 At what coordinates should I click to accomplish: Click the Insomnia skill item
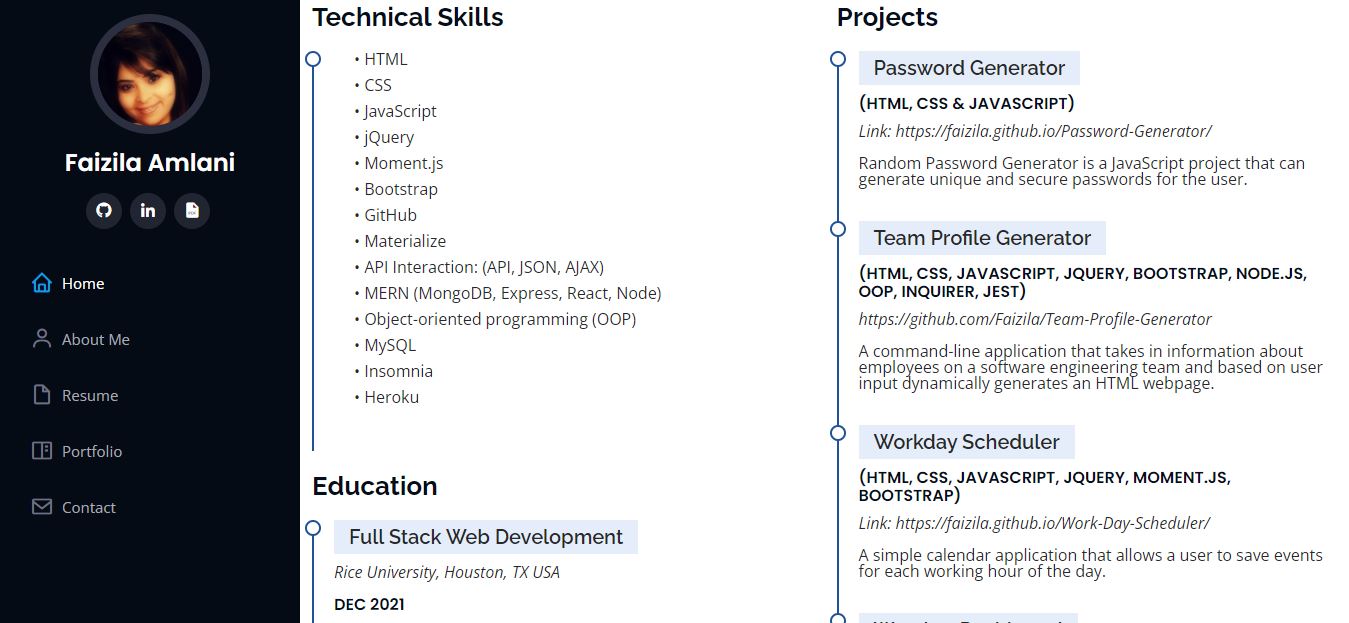pos(399,371)
